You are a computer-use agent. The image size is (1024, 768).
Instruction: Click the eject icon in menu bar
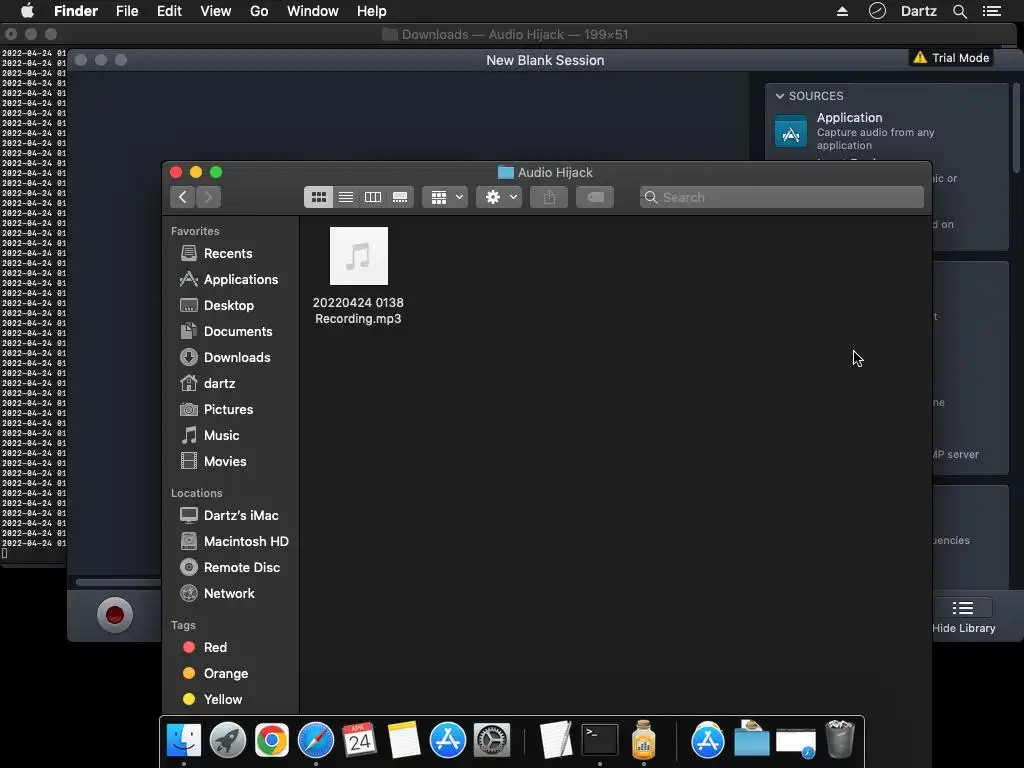(842, 11)
